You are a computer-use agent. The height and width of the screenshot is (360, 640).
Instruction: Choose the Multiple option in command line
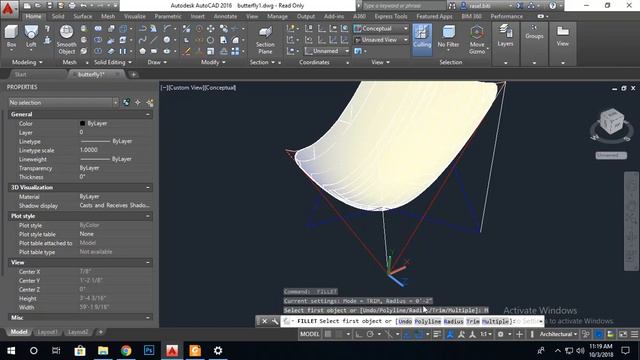(x=496, y=321)
